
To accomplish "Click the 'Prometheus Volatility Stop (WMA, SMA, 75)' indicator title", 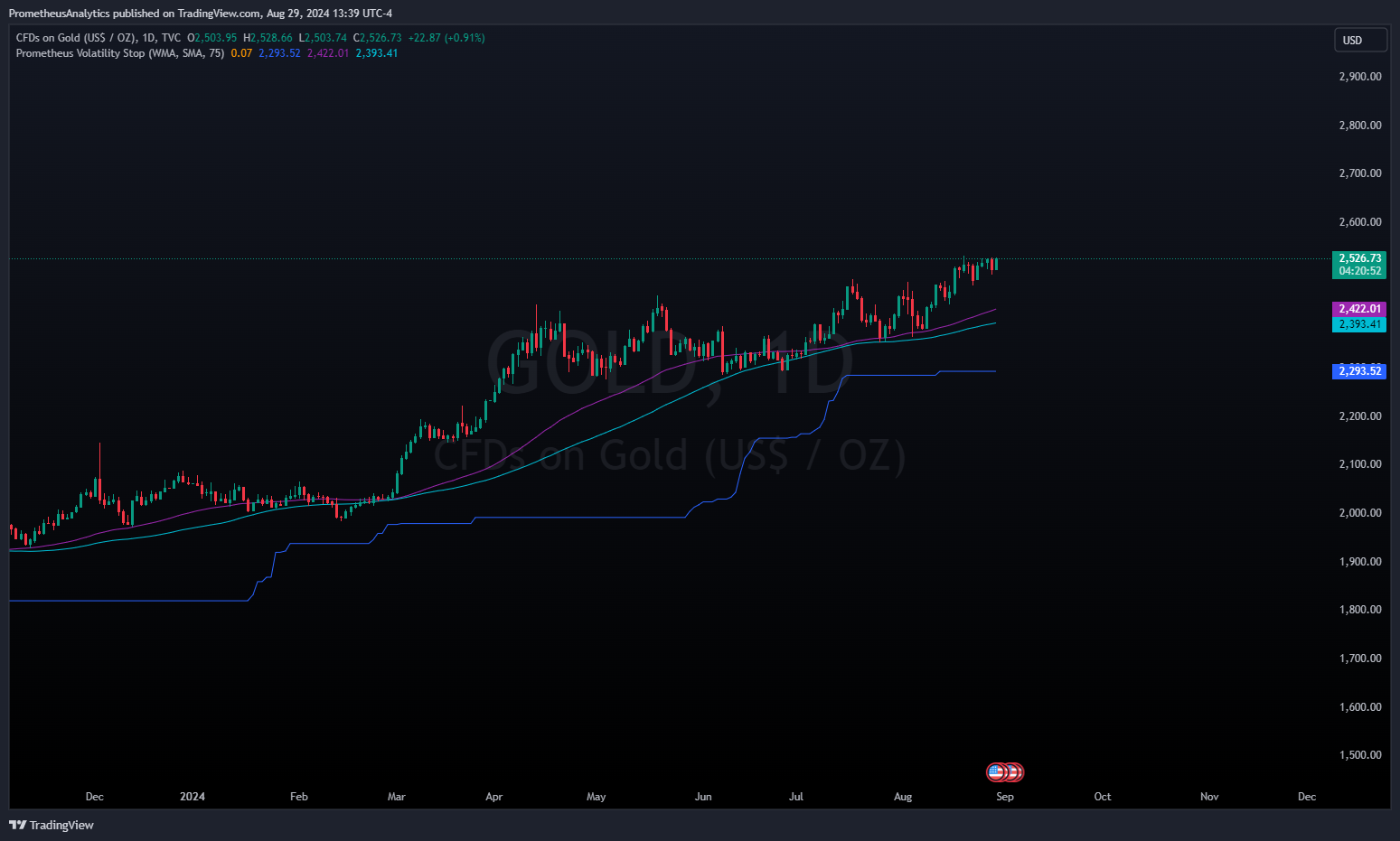I will pos(120,53).
